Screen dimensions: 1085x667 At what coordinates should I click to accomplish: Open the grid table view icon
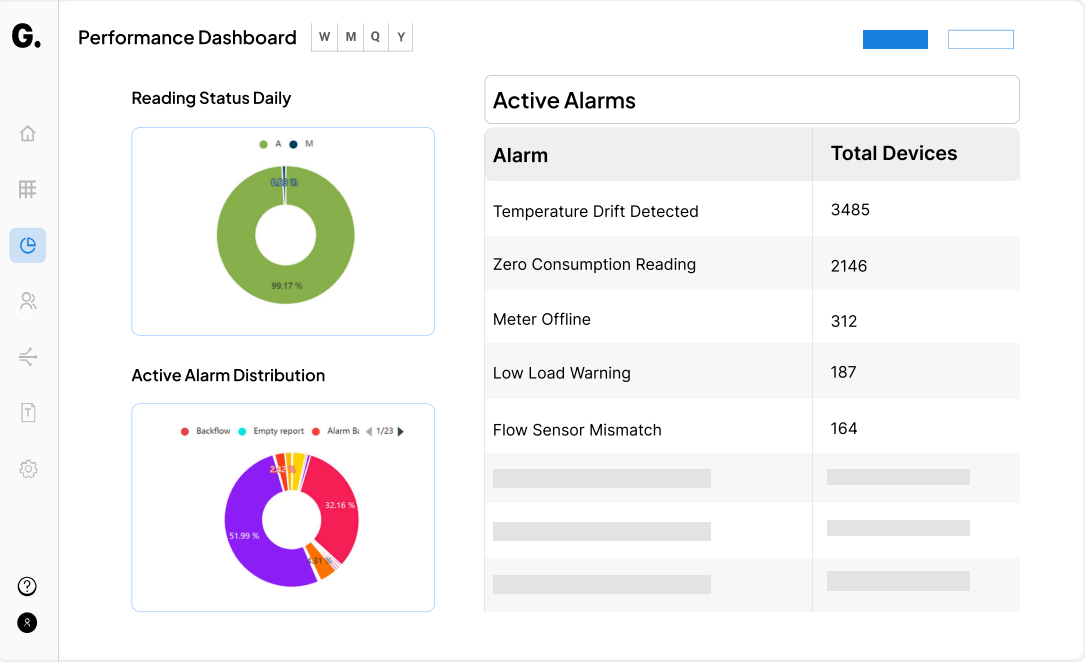coord(28,189)
